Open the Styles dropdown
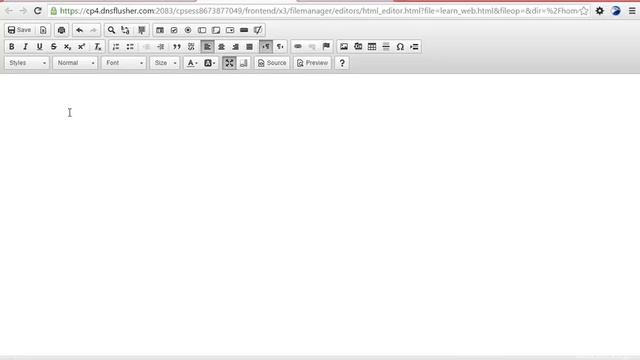The height and width of the screenshot is (360, 640). click(x=27, y=63)
